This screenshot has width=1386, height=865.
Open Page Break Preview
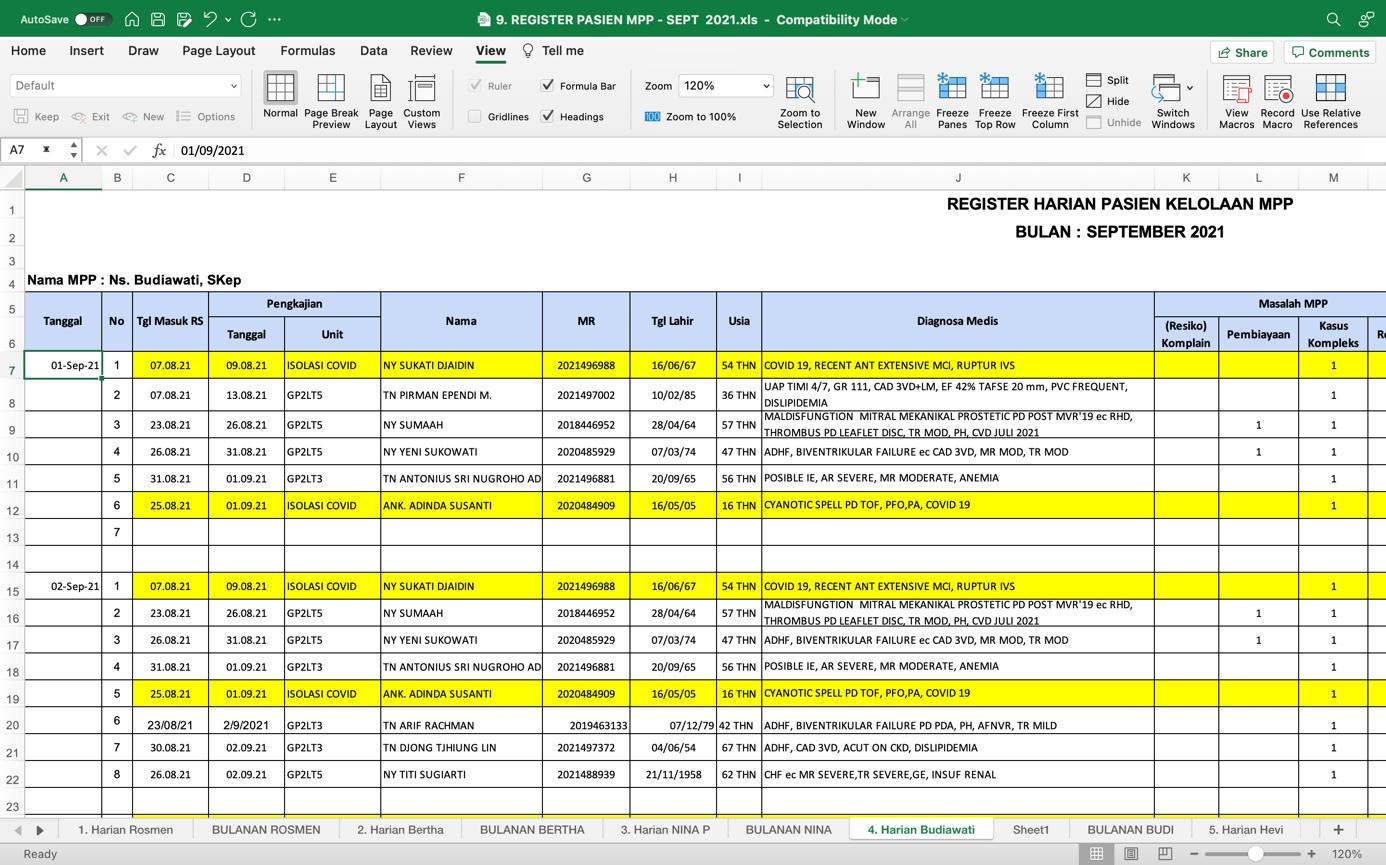click(x=331, y=101)
